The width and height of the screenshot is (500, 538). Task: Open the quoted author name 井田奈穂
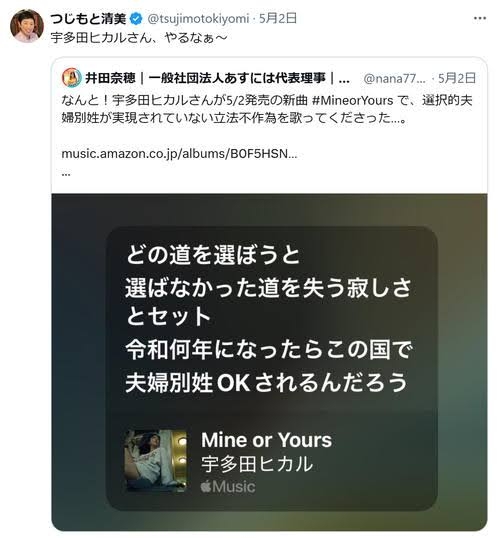110,78
